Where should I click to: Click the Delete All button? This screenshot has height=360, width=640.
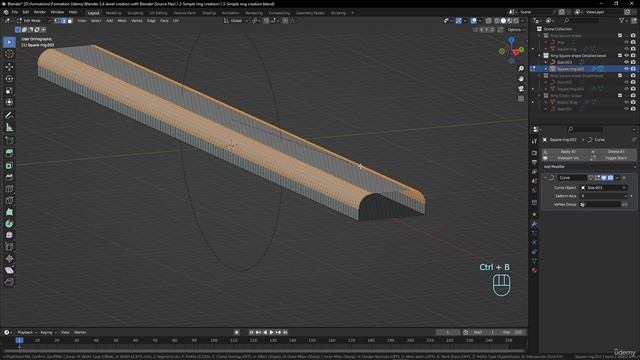click(613, 152)
